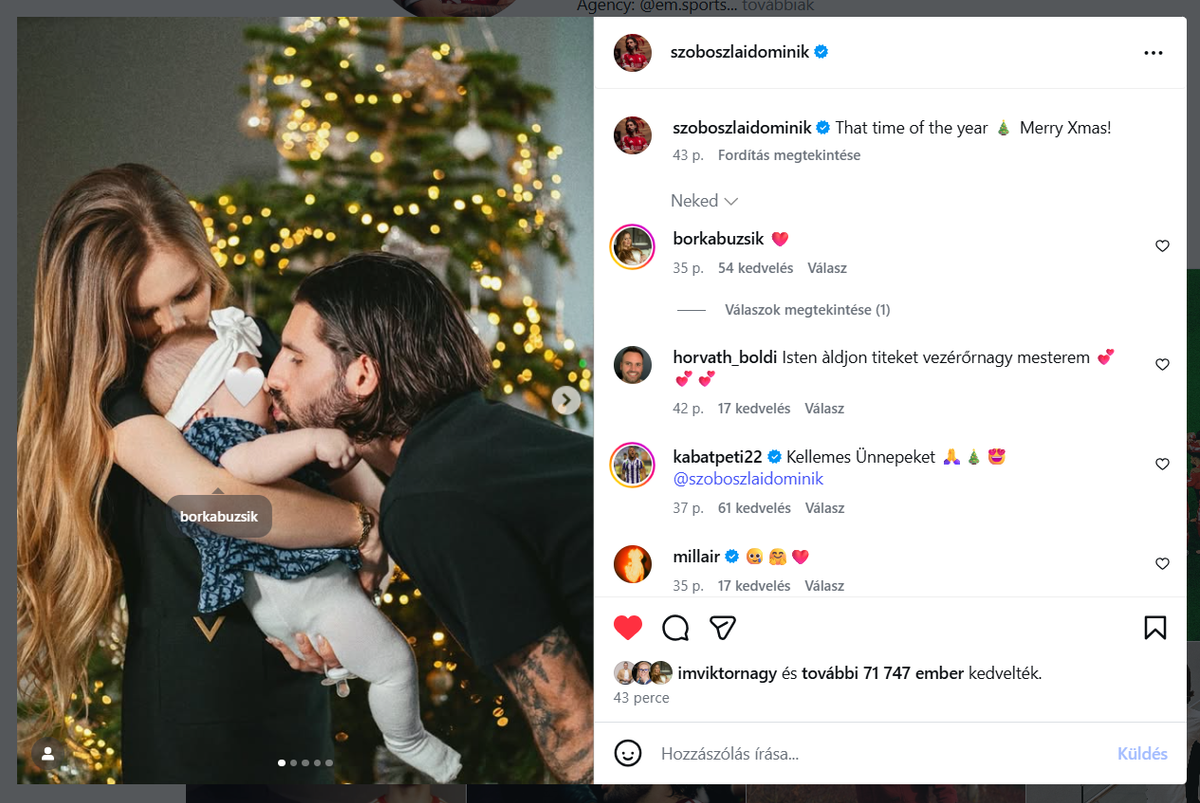Open the borkabuzsik tag on the photo

click(x=219, y=517)
